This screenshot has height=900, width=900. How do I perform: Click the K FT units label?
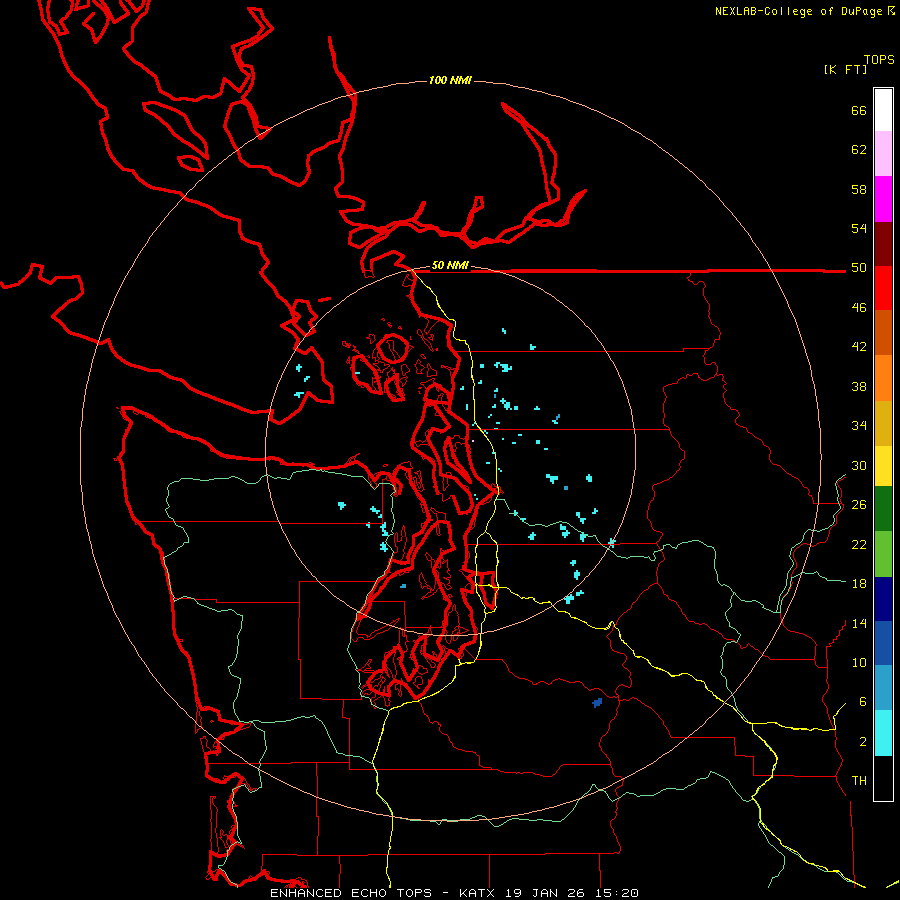click(x=845, y=69)
